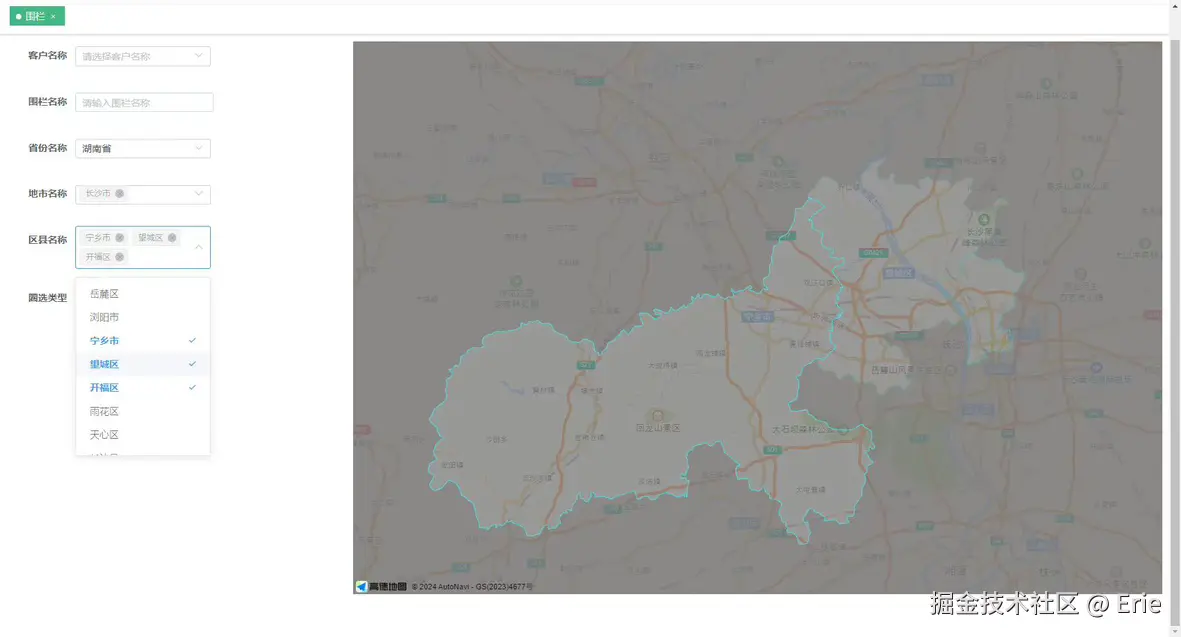The width and height of the screenshot is (1181, 637).
Task: Click the 围栏名称 fence name input
Action: 143,102
